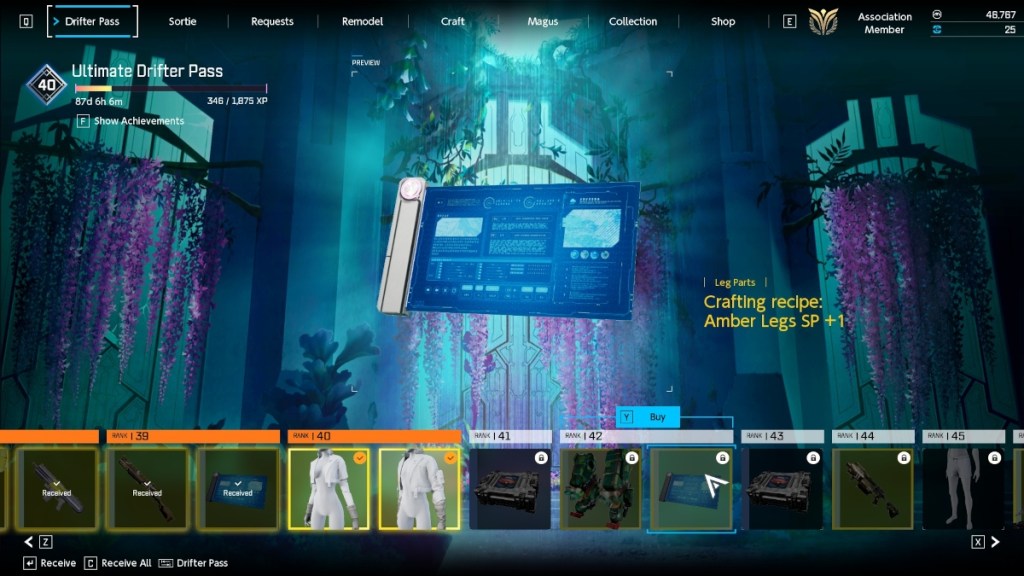Toggle the second rank 40 white outfit checkmark
The height and width of the screenshot is (576, 1024).
click(449, 458)
